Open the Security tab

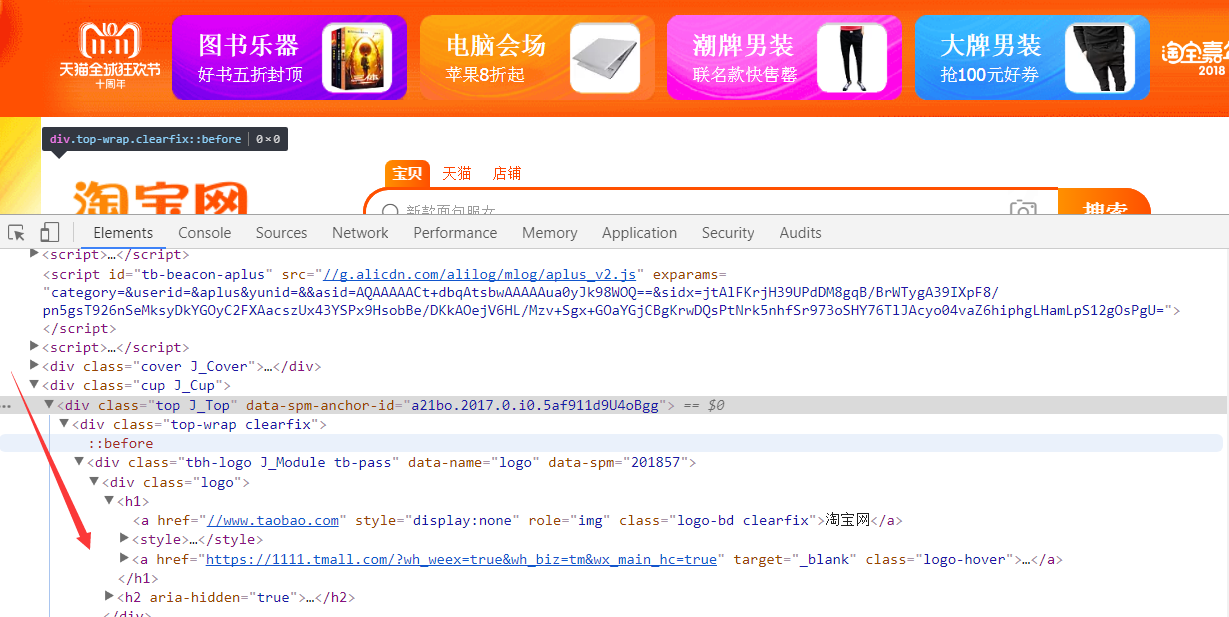click(728, 232)
